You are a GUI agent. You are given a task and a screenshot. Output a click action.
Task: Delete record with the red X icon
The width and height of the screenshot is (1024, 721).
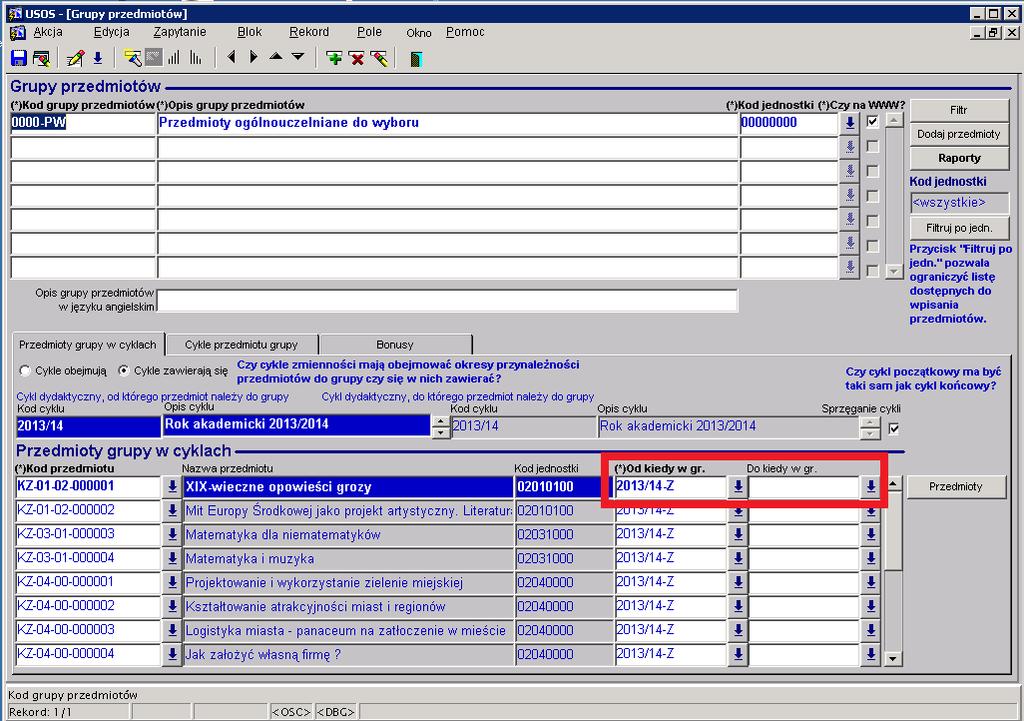click(x=357, y=59)
